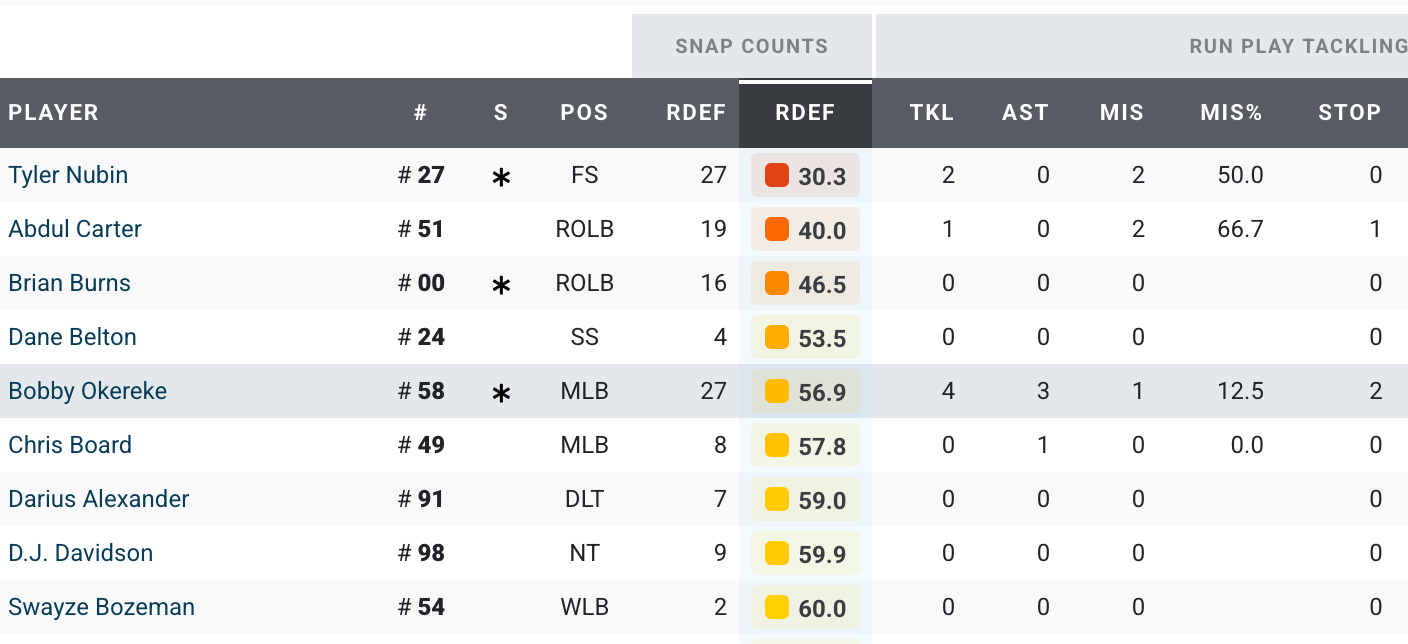Open Tyler Nubin's player page
Image resolution: width=1408 pixels, height=644 pixels.
68,175
